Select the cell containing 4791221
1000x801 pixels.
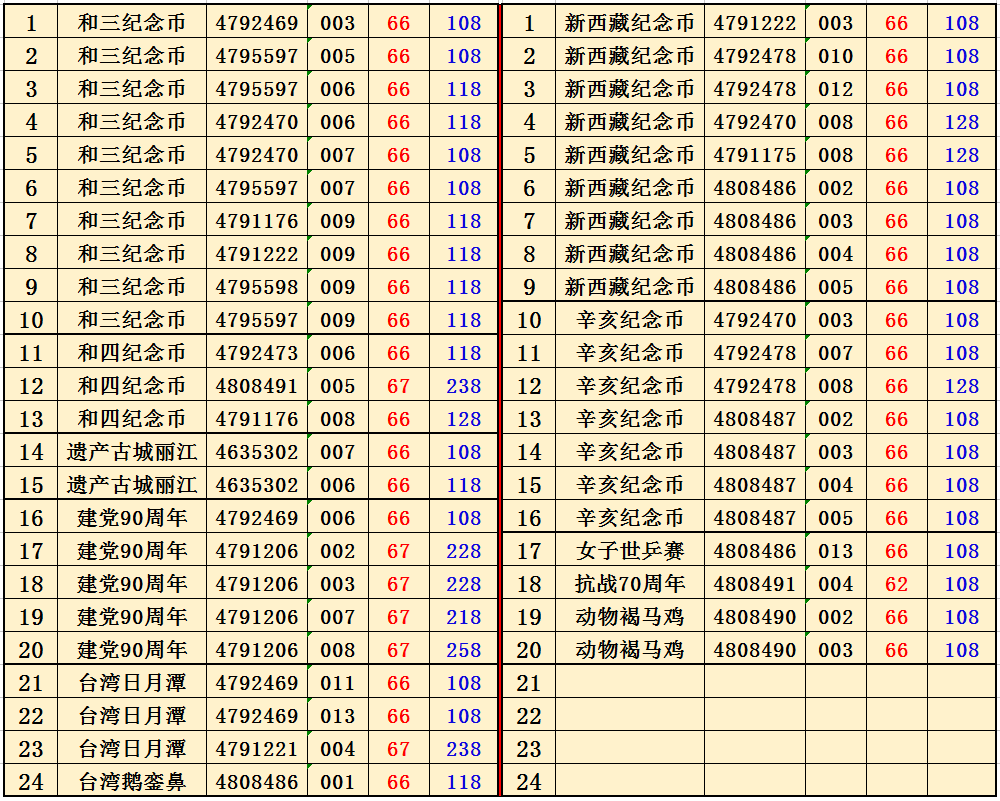[x=257, y=749]
